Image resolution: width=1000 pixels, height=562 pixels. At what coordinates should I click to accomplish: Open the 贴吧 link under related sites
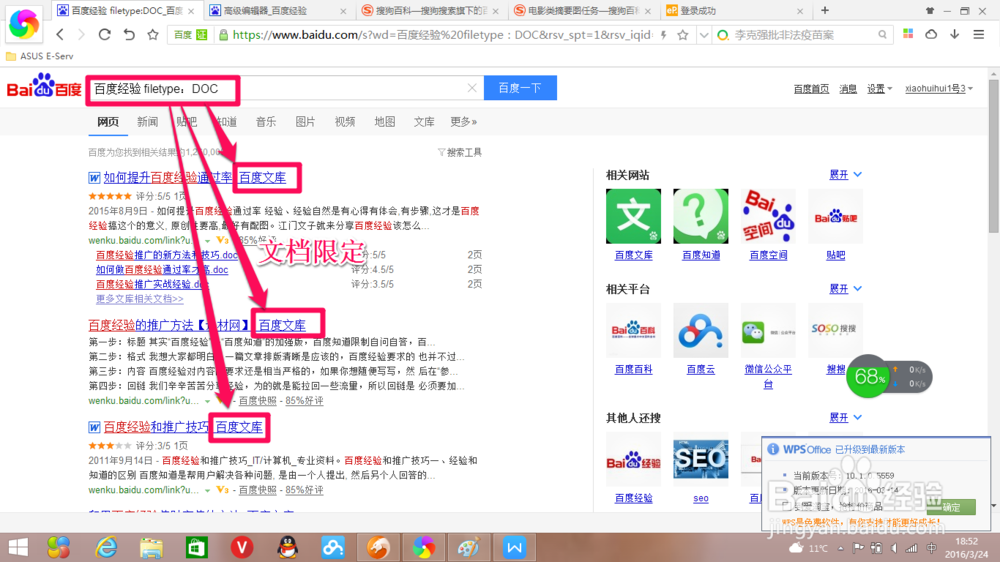(835, 255)
